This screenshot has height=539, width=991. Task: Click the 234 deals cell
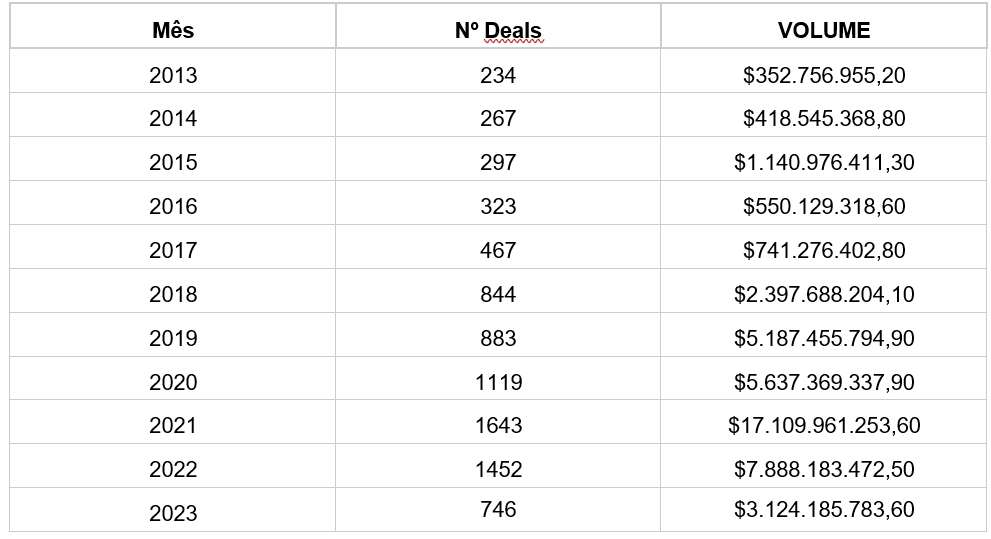[498, 75]
